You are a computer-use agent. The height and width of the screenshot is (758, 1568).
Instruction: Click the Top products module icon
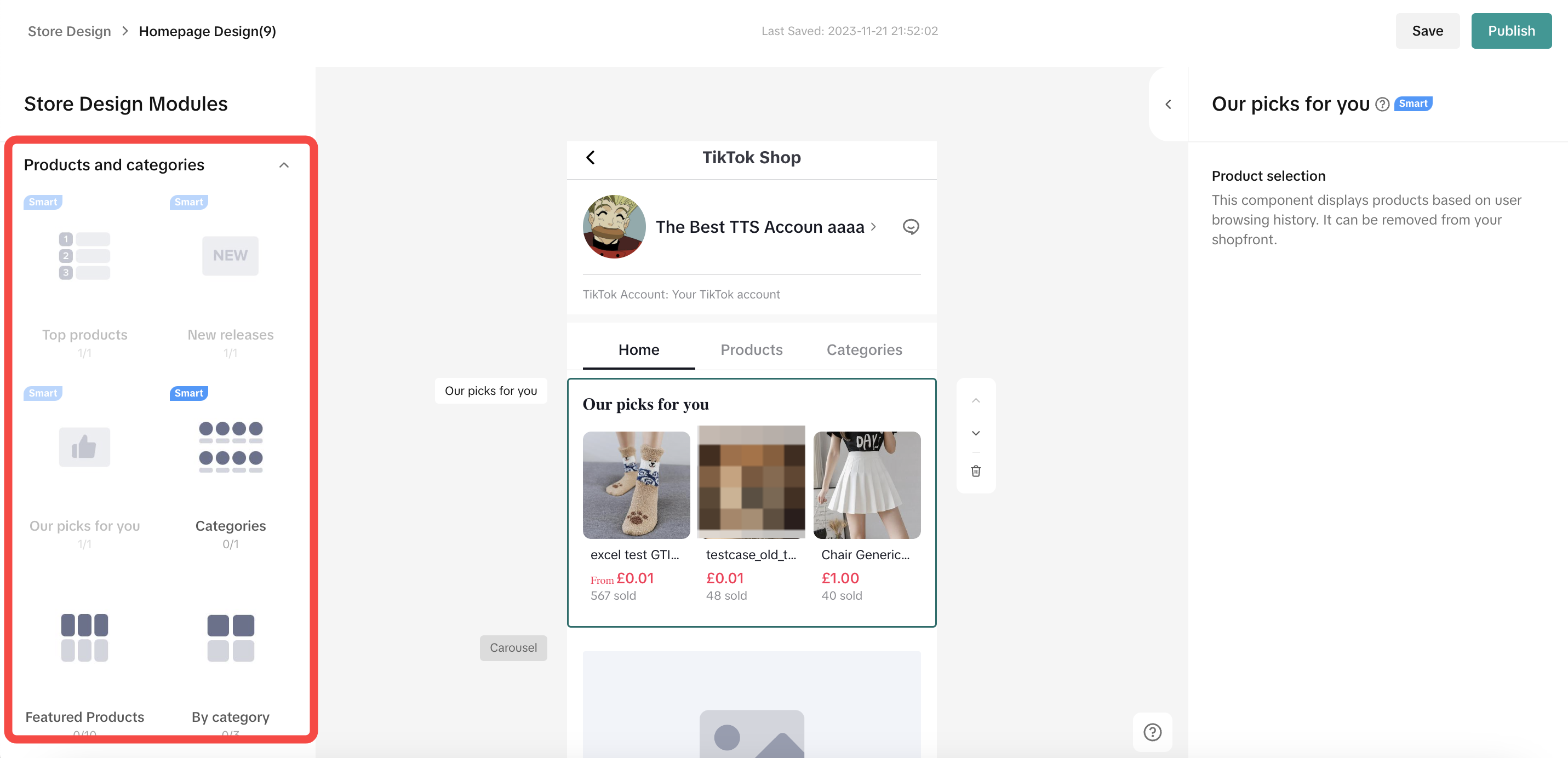coord(84,256)
